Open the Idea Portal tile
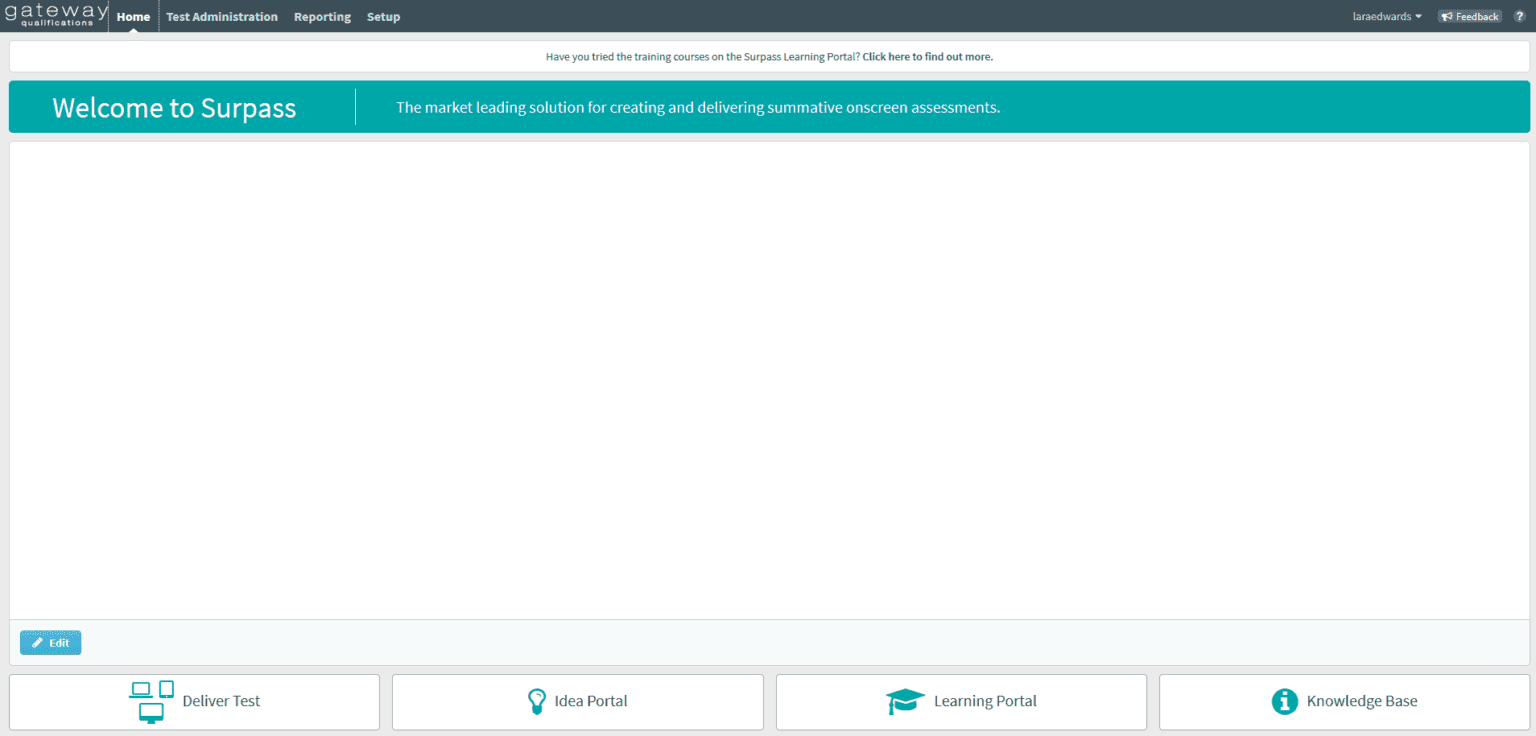The height and width of the screenshot is (736, 1536). tap(577, 701)
